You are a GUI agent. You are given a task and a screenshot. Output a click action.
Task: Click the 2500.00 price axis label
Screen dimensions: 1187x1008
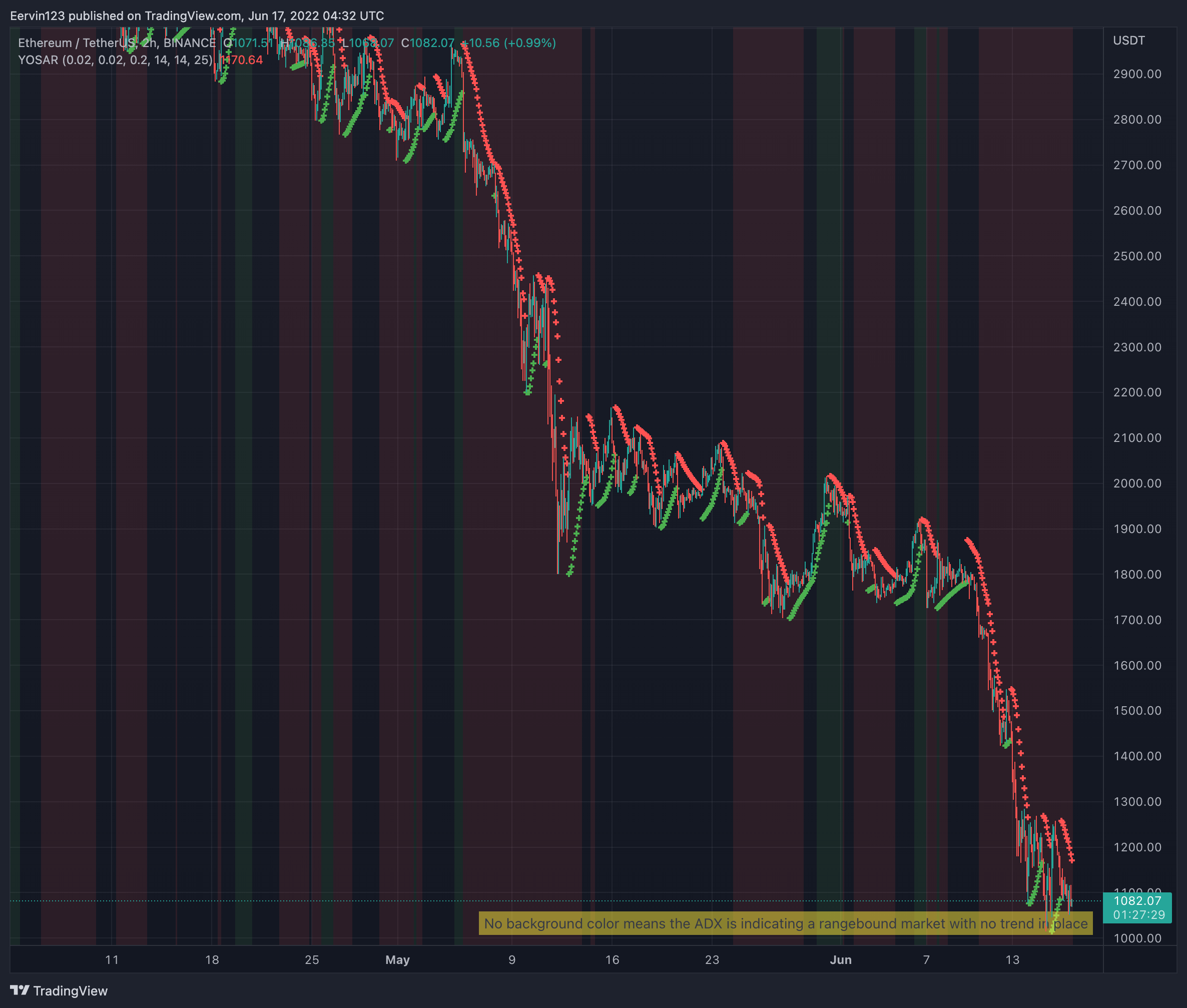1137,256
